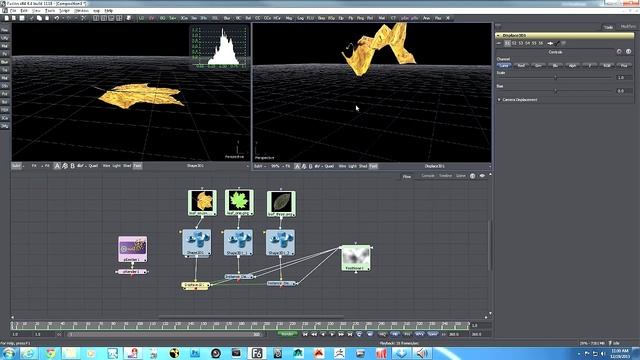Image resolution: width=640 pixels, height=360 pixels.
Task: Add a Merge tool via Mrg toolbar button
Action: (289, 18)
